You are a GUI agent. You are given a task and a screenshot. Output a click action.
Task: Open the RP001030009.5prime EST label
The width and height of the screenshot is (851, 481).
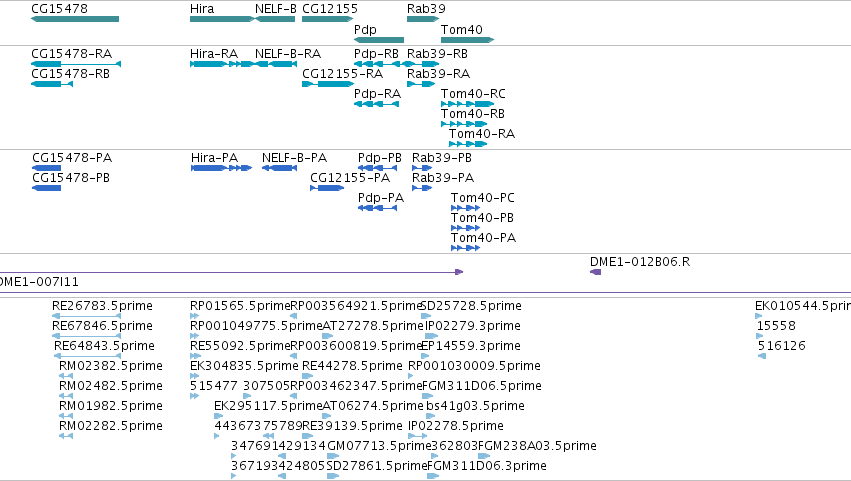(x=474, y=366)
